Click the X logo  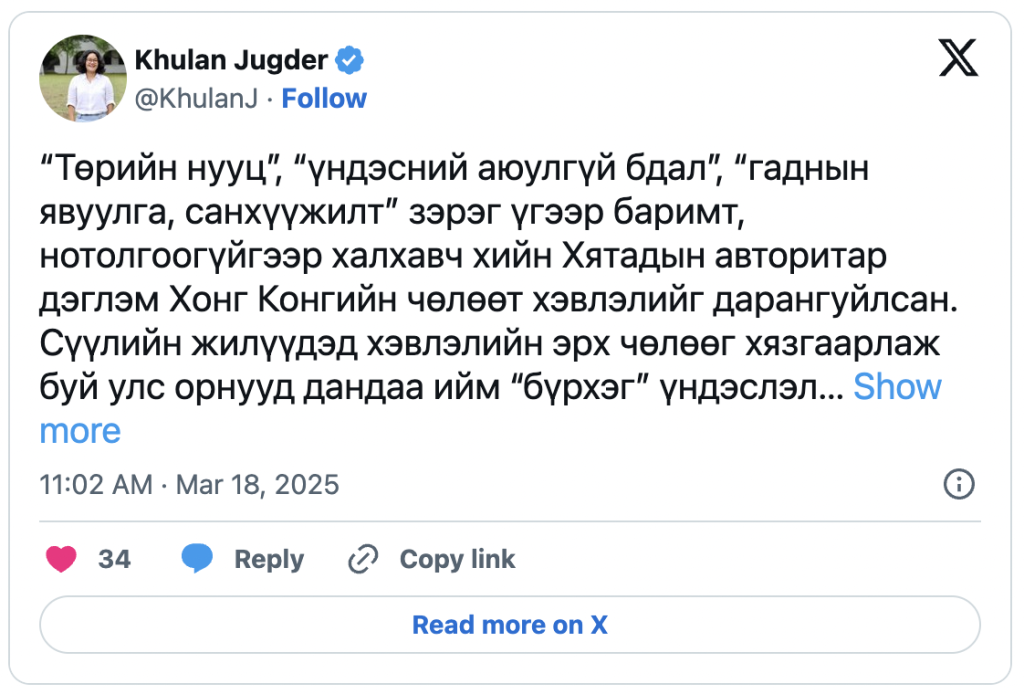coord(959,61)
